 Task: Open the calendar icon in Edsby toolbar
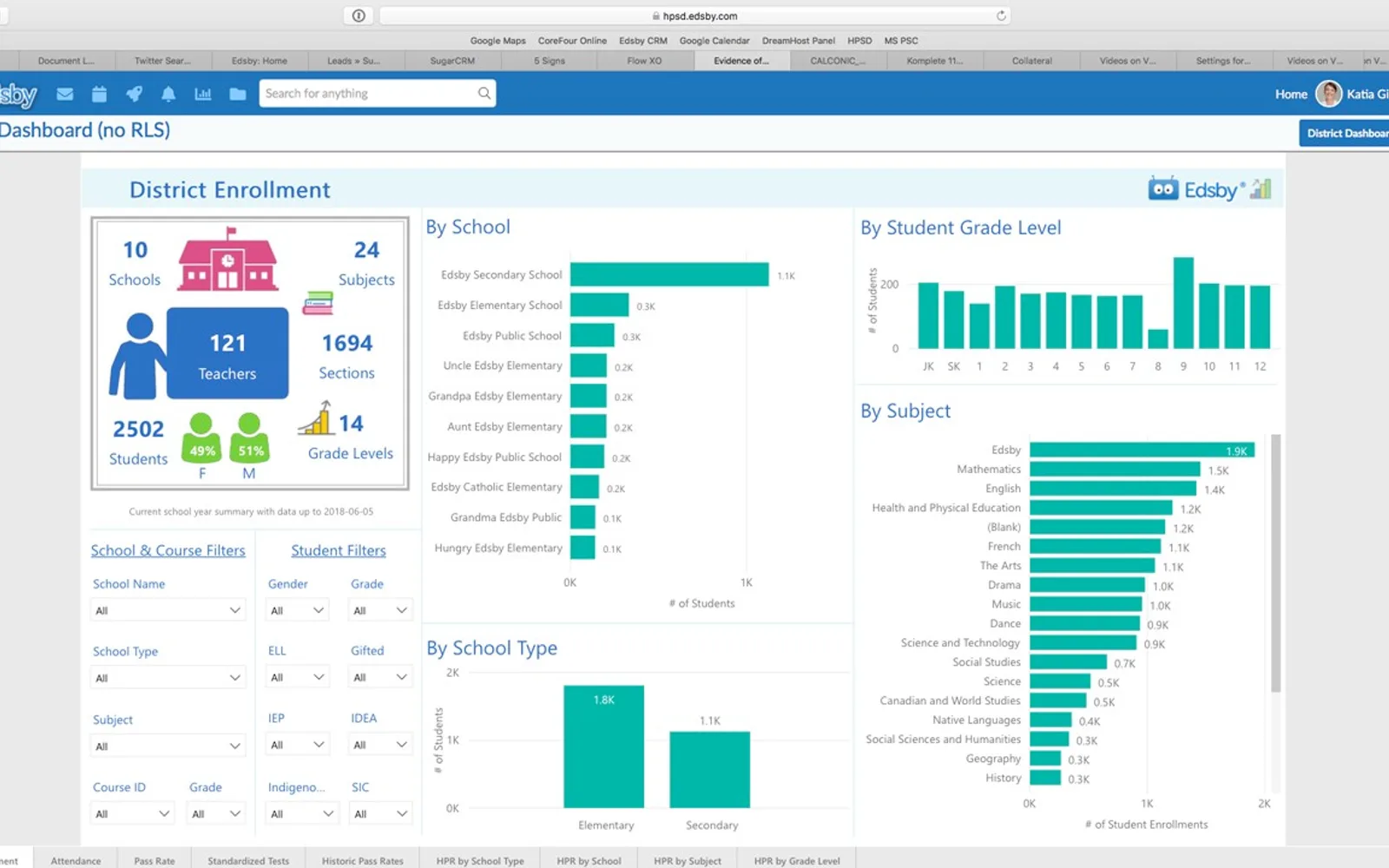(99, 94)
